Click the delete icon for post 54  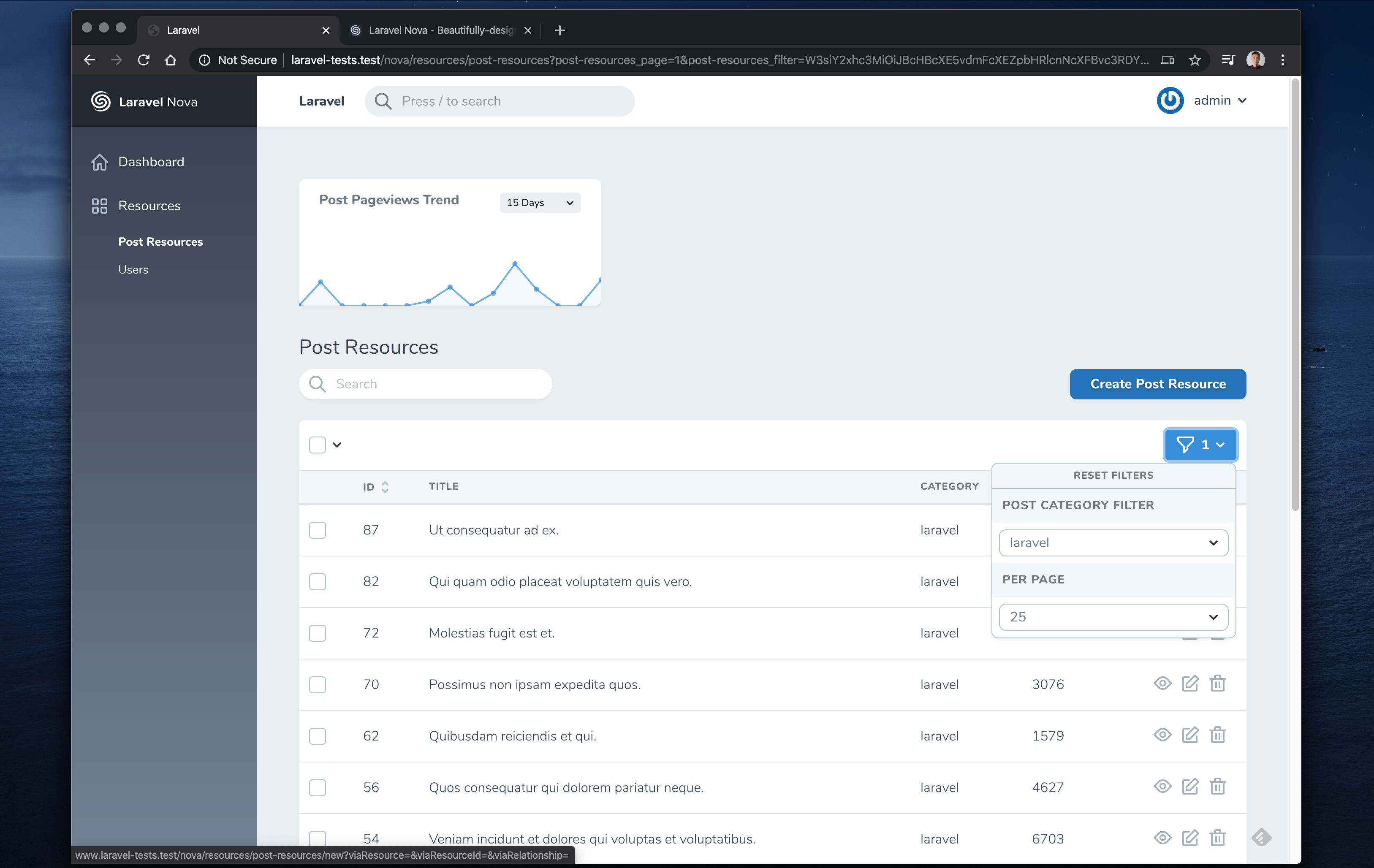point(1217,838)
